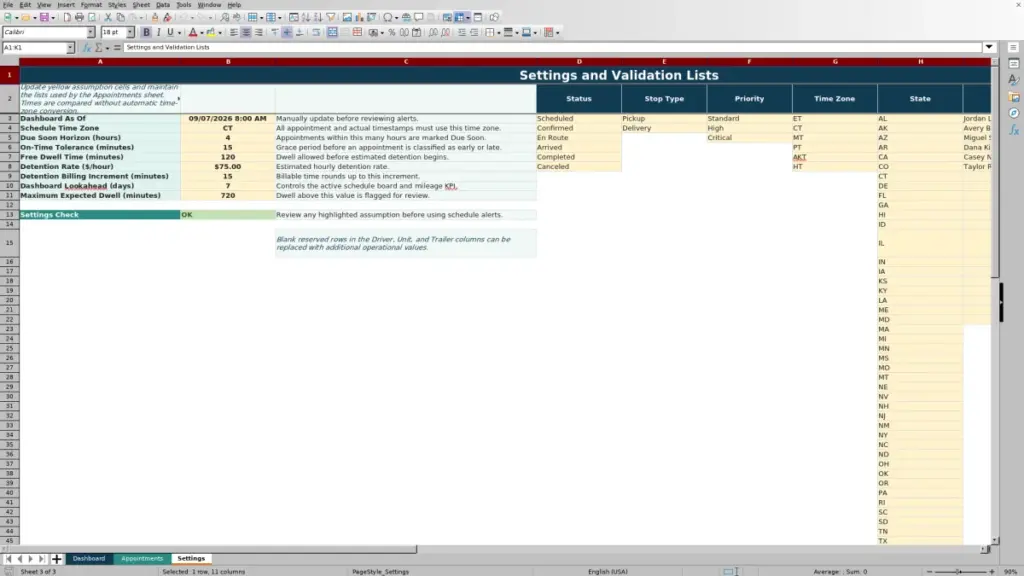
Task: Insert an image using toolbar icon
Action: click(347, 18)
